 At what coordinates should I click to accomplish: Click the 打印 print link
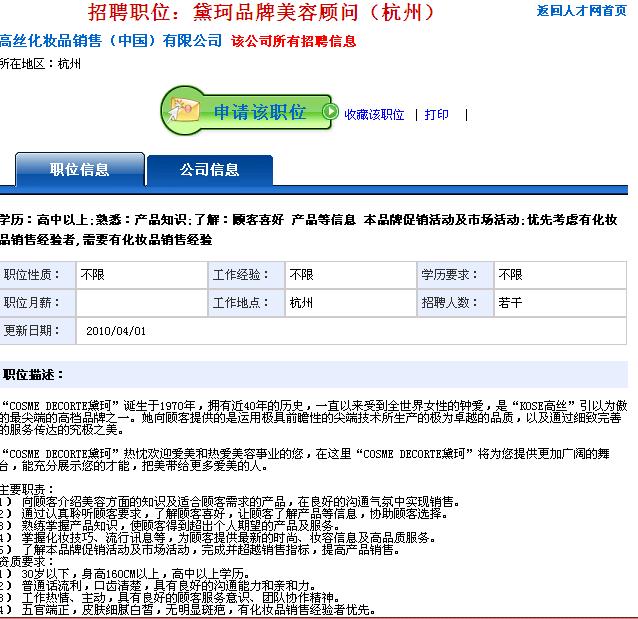click(437, 115)
